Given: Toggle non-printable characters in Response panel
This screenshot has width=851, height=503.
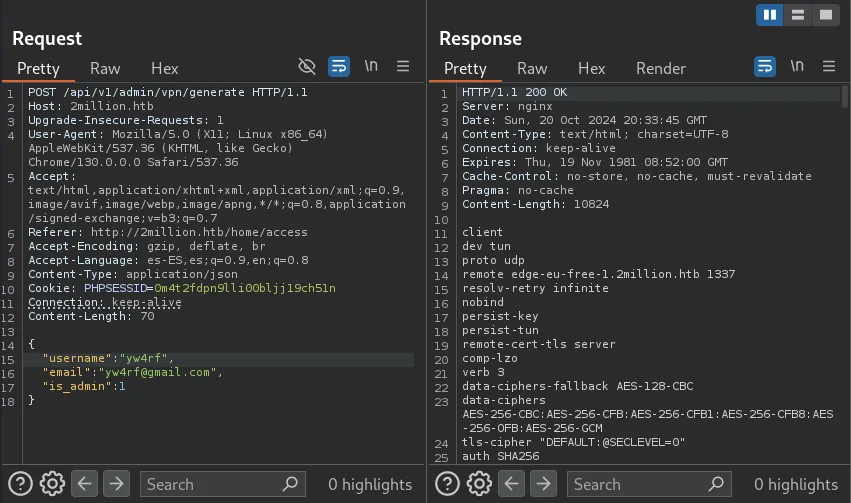Looking at the screenshot, I should coord(797,67).
